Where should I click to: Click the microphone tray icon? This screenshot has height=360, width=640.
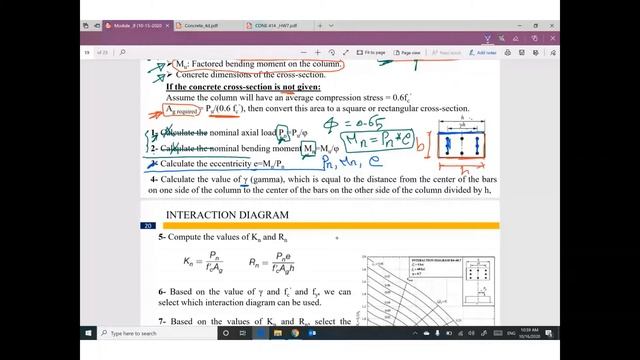click(437, 333)
